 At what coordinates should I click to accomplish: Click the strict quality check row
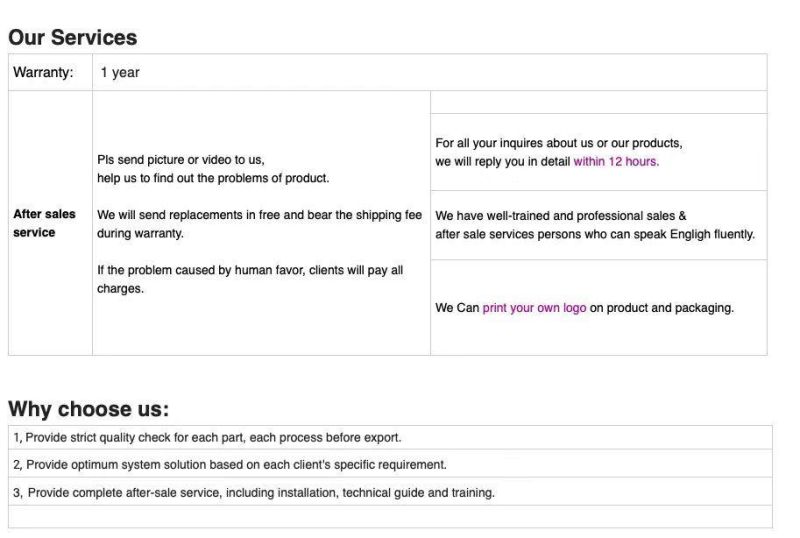[390, 437]
